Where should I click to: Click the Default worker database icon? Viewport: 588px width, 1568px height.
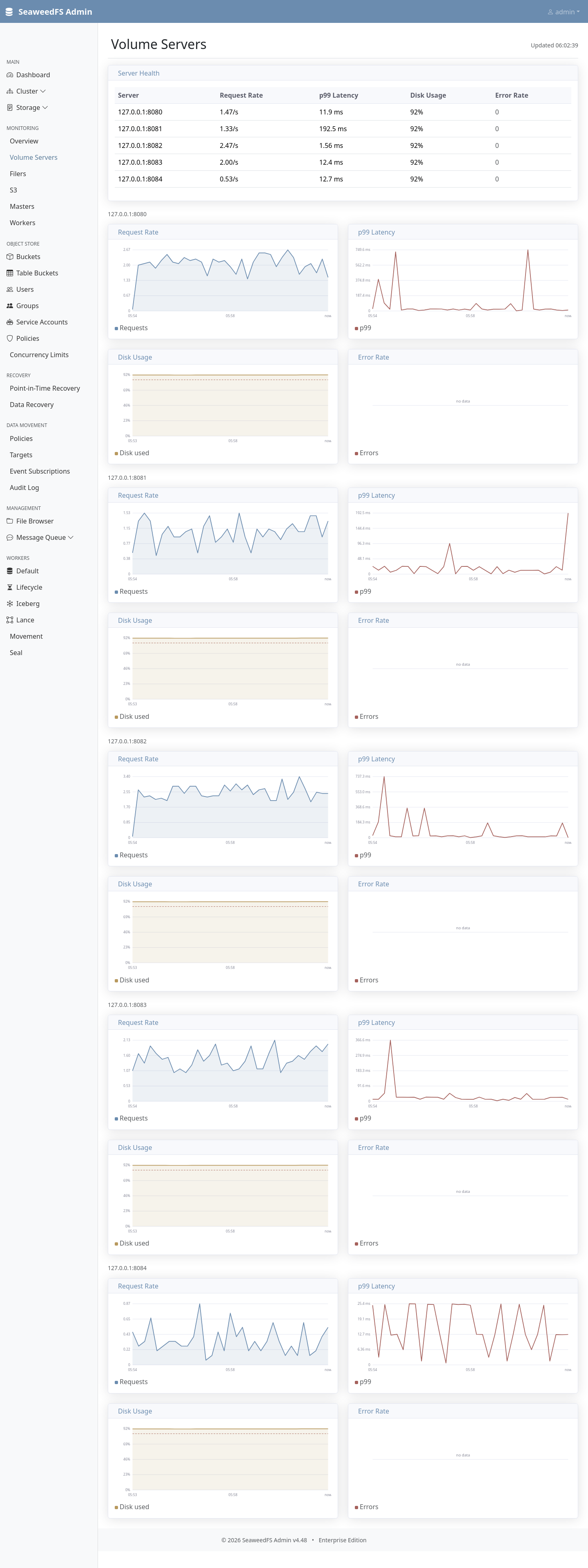pos(10,571)
